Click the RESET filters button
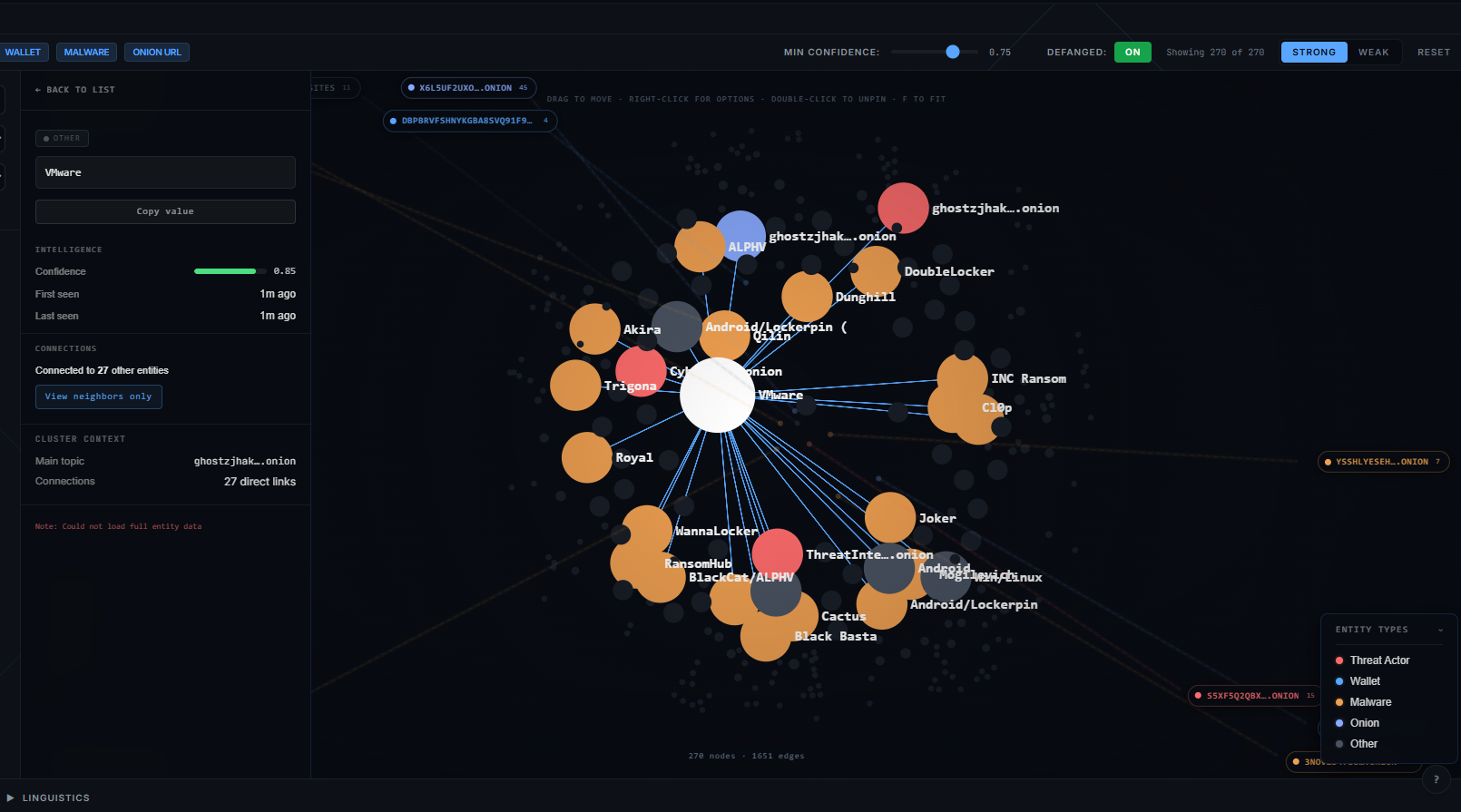Image resolution: width=1461 pixels, height=812 pixels. coord(1434,52)
